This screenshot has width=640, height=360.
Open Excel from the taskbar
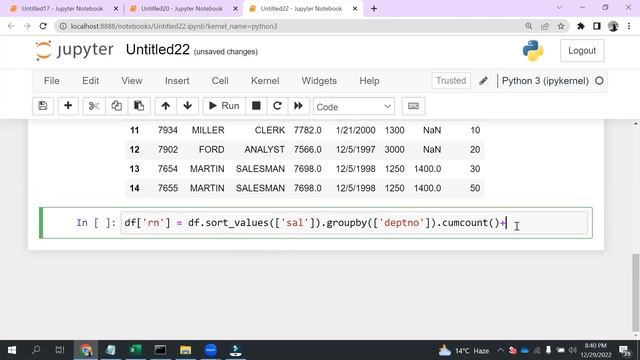pos(135,350)
